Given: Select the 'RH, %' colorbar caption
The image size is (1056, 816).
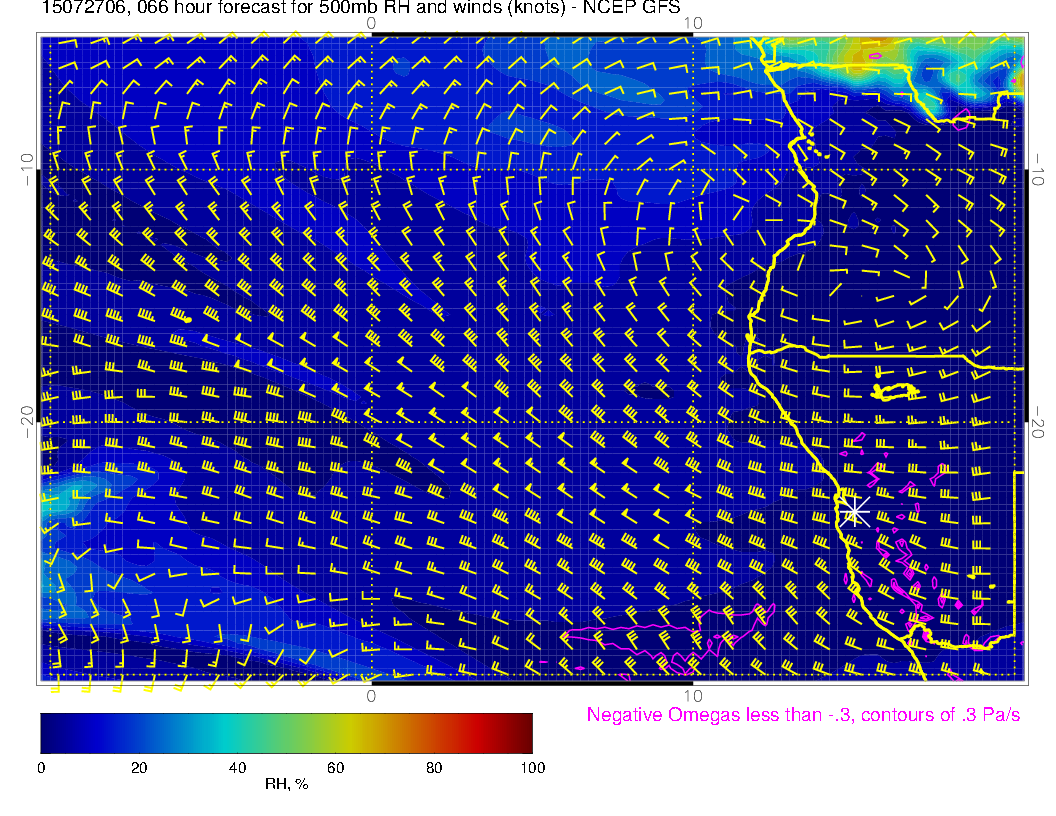Looking at the screenshot, I should [x=286, y=784].
